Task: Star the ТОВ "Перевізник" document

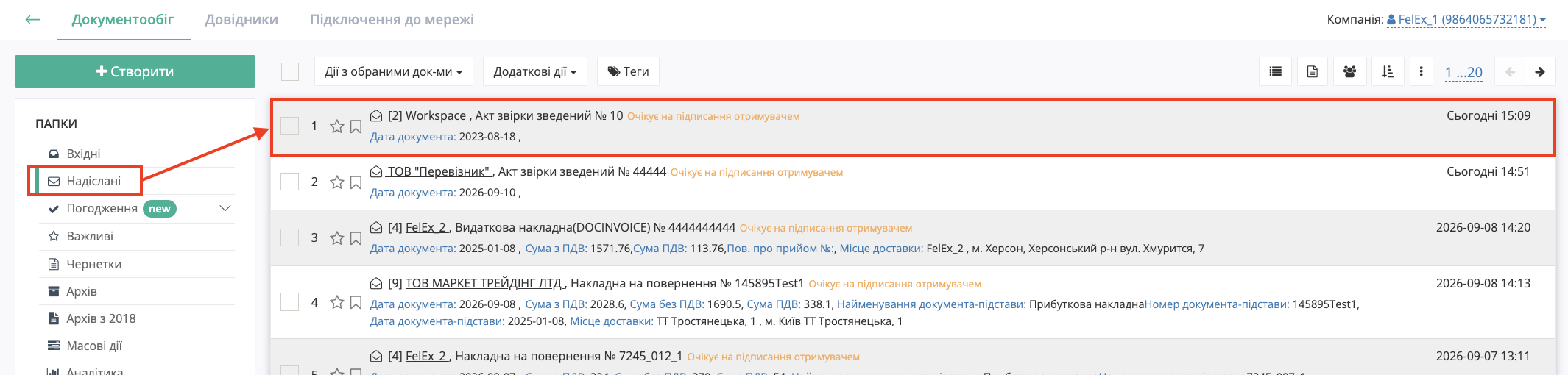Action: coord(337,182)
